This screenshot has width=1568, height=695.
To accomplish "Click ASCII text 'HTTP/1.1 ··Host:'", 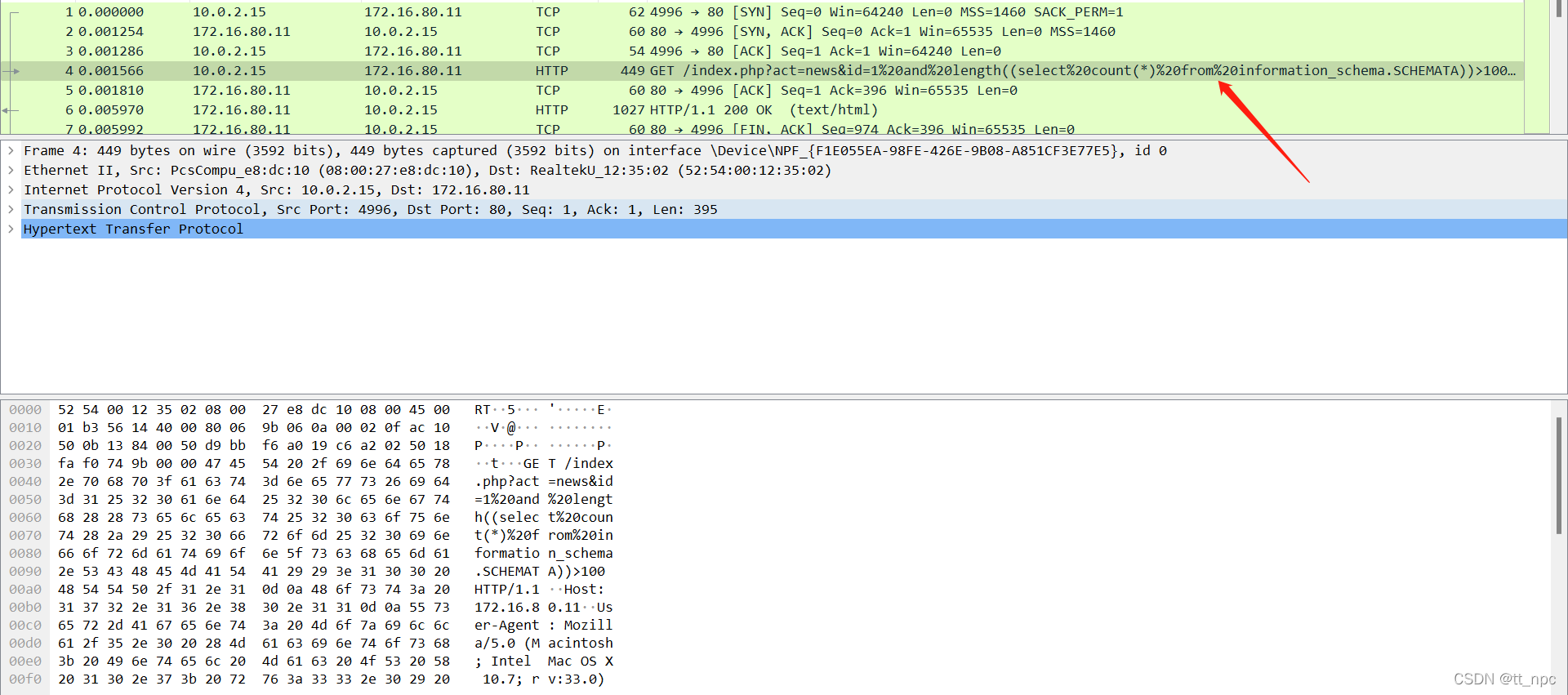I will click(x=540, y=589).
